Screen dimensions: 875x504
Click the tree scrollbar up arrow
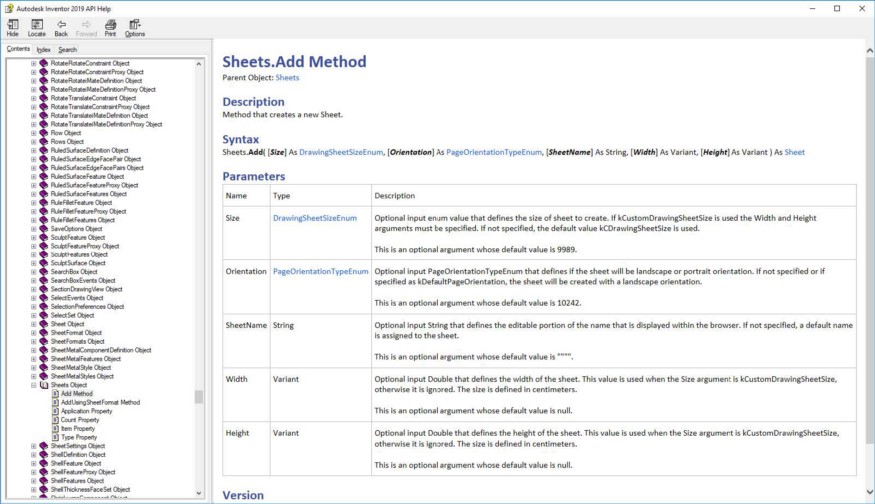199,64
